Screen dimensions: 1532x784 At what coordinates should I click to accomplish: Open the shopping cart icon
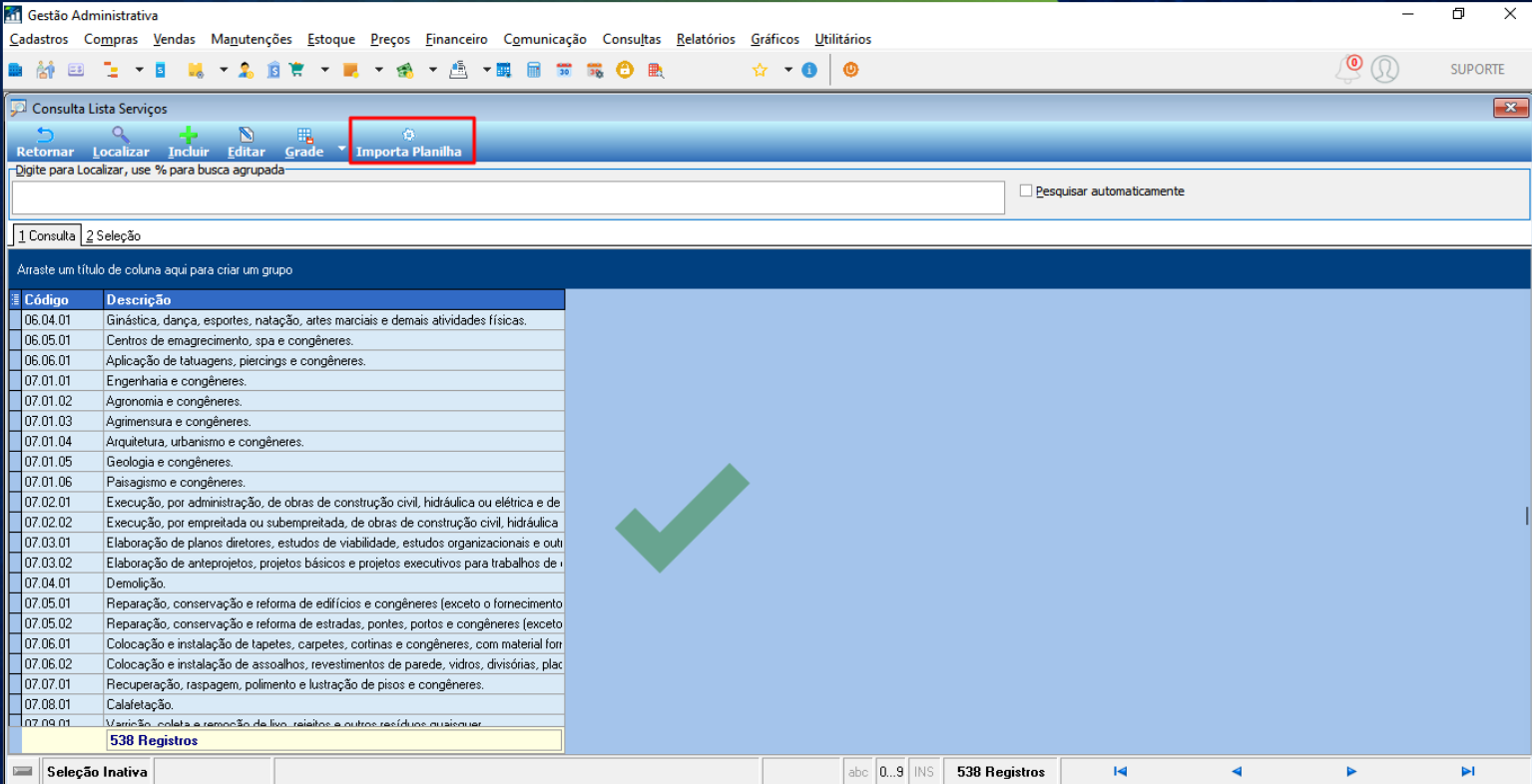click(x=296, y=70)
